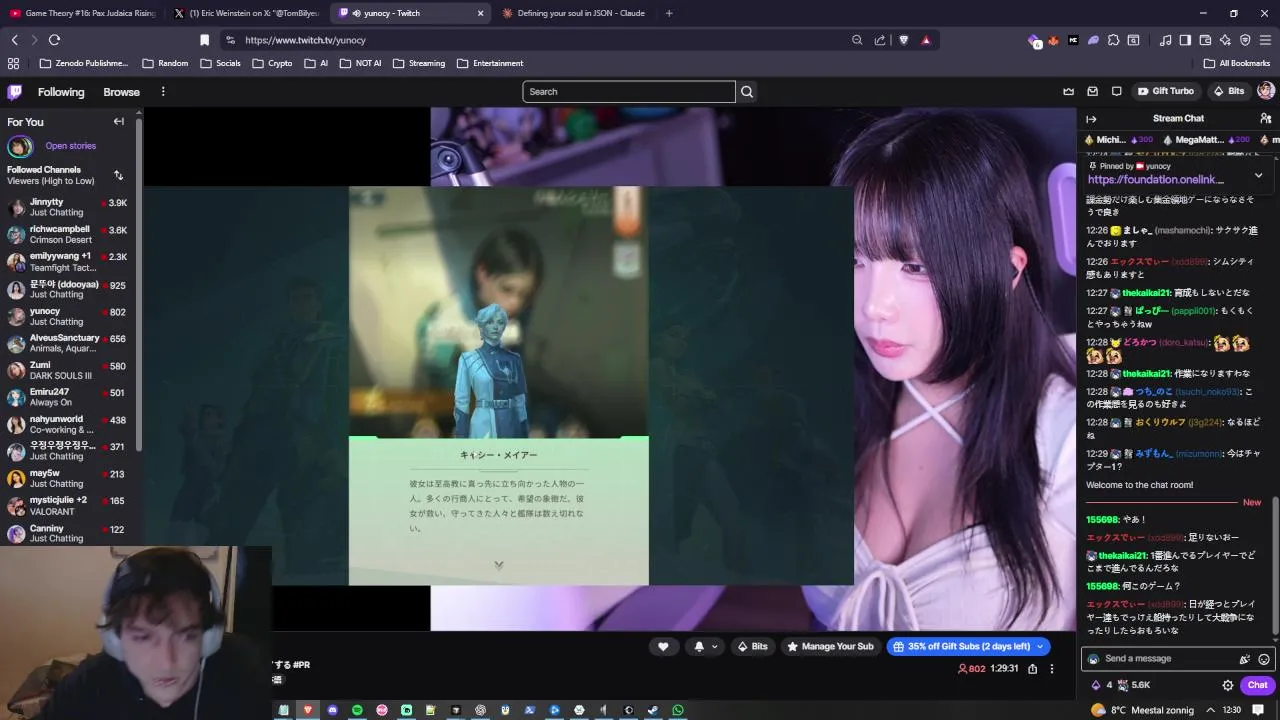1280x720 pixels.
Task: Open the emote picker in chat
Action: pos(1264,659)
